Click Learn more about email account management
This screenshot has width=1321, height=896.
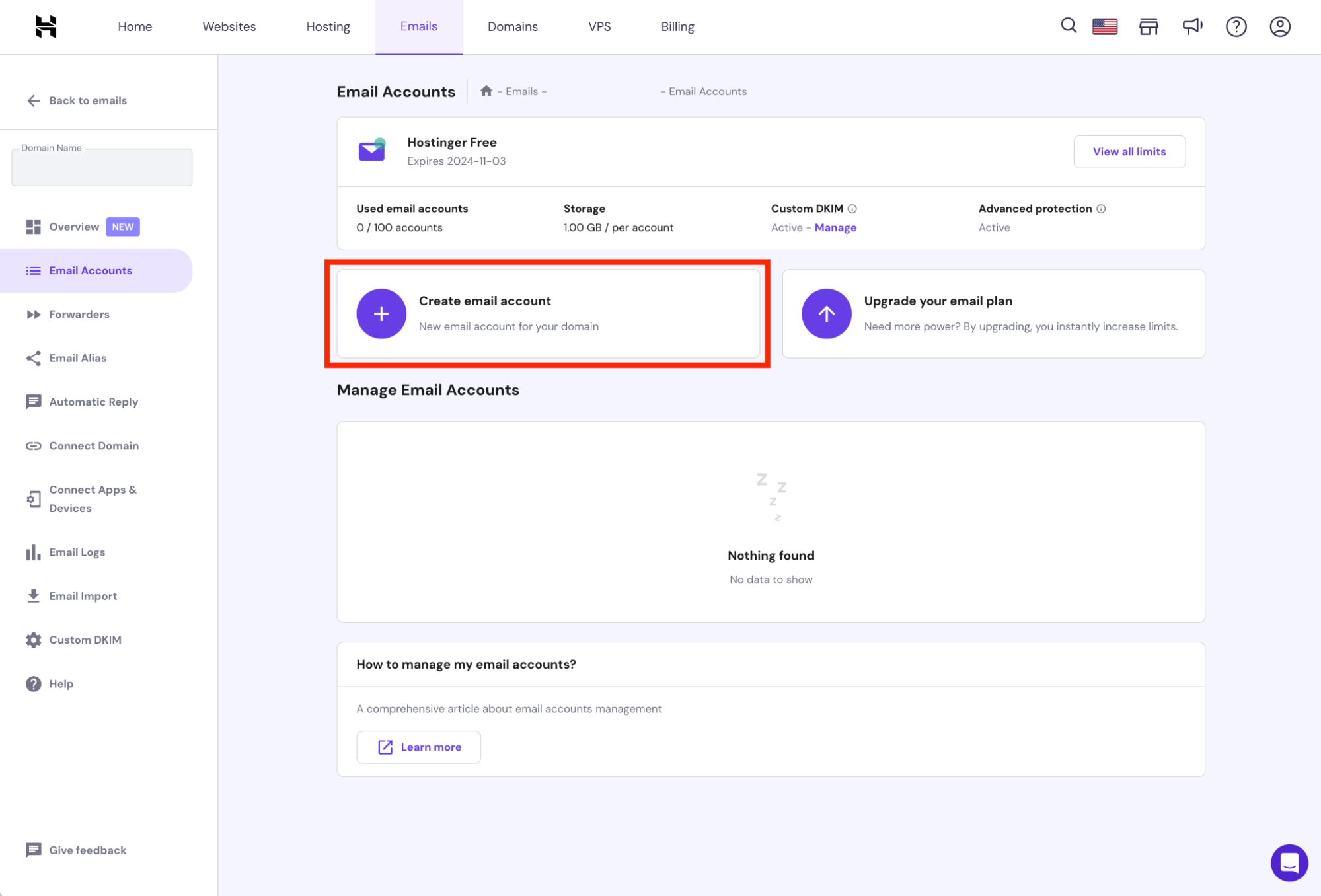(x=418, y=747)
